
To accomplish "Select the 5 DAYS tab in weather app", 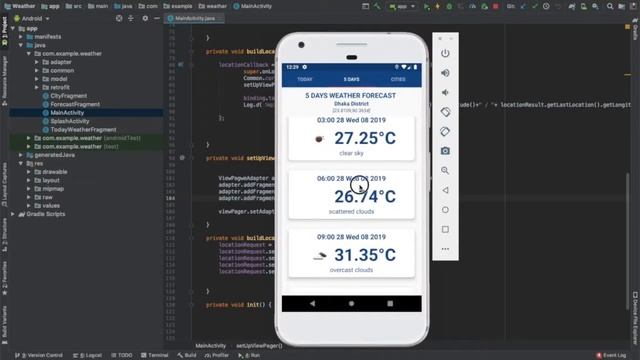I will 351,79.
